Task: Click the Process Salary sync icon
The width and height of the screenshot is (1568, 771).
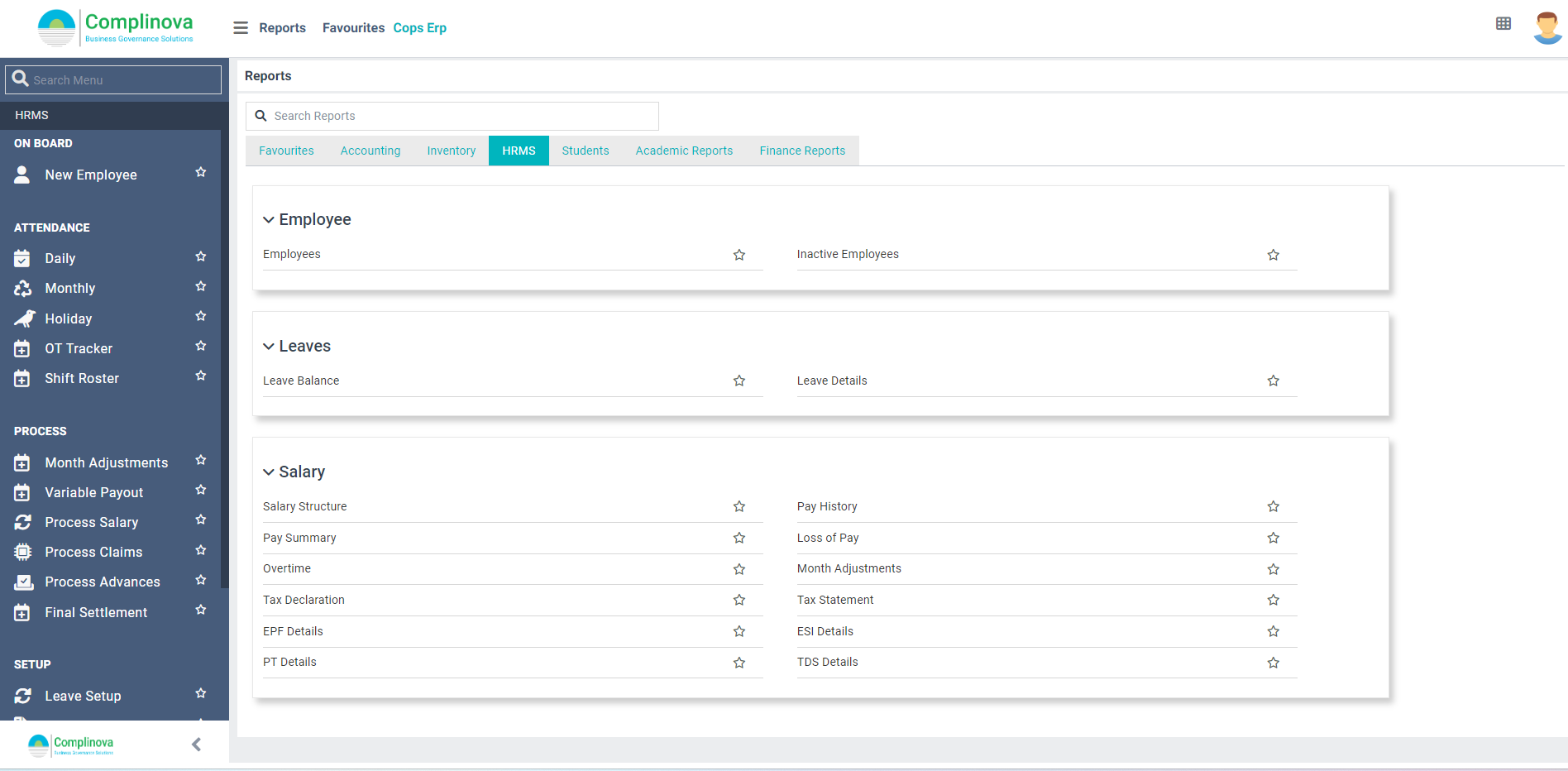Action: 23,522
